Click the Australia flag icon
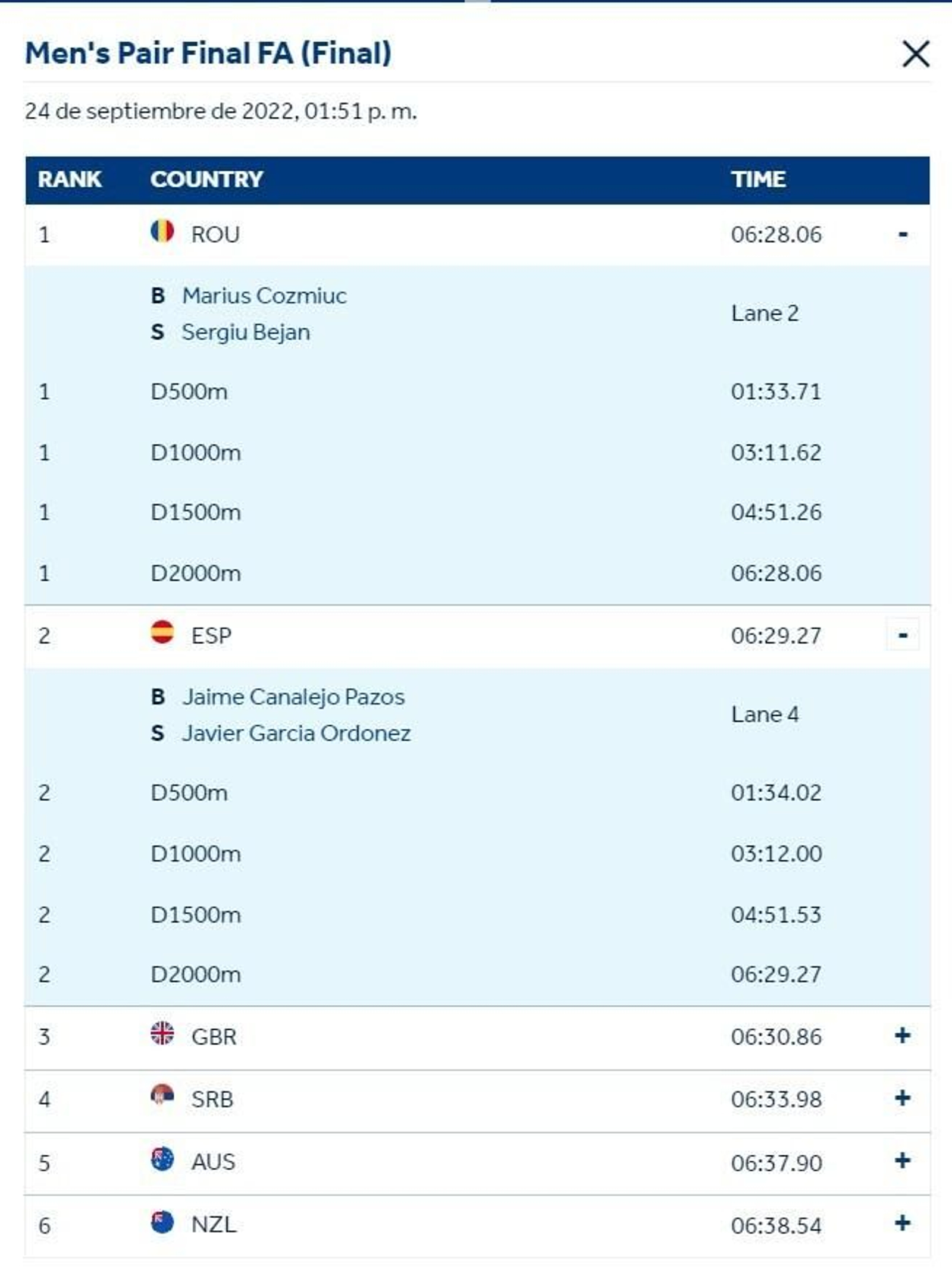 pyautogui.click(x=162, y=1158)
